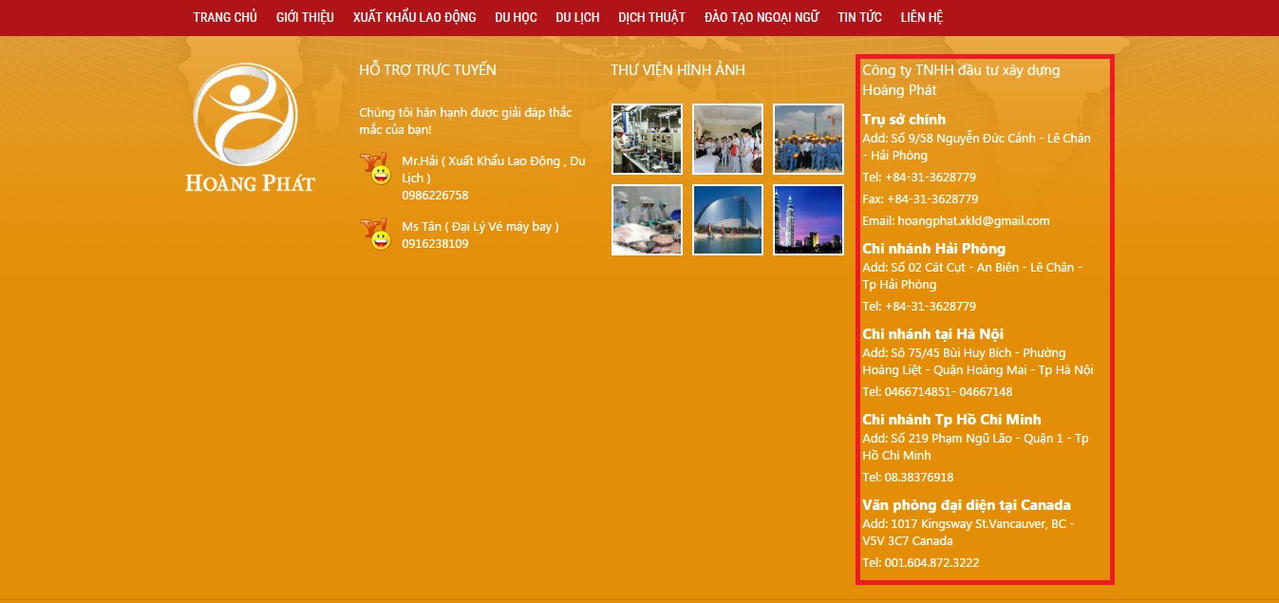1279x603 pixels.
Task: Open the Đào Tạo Ngoại Ngữ menu
Action: point(761,17)
